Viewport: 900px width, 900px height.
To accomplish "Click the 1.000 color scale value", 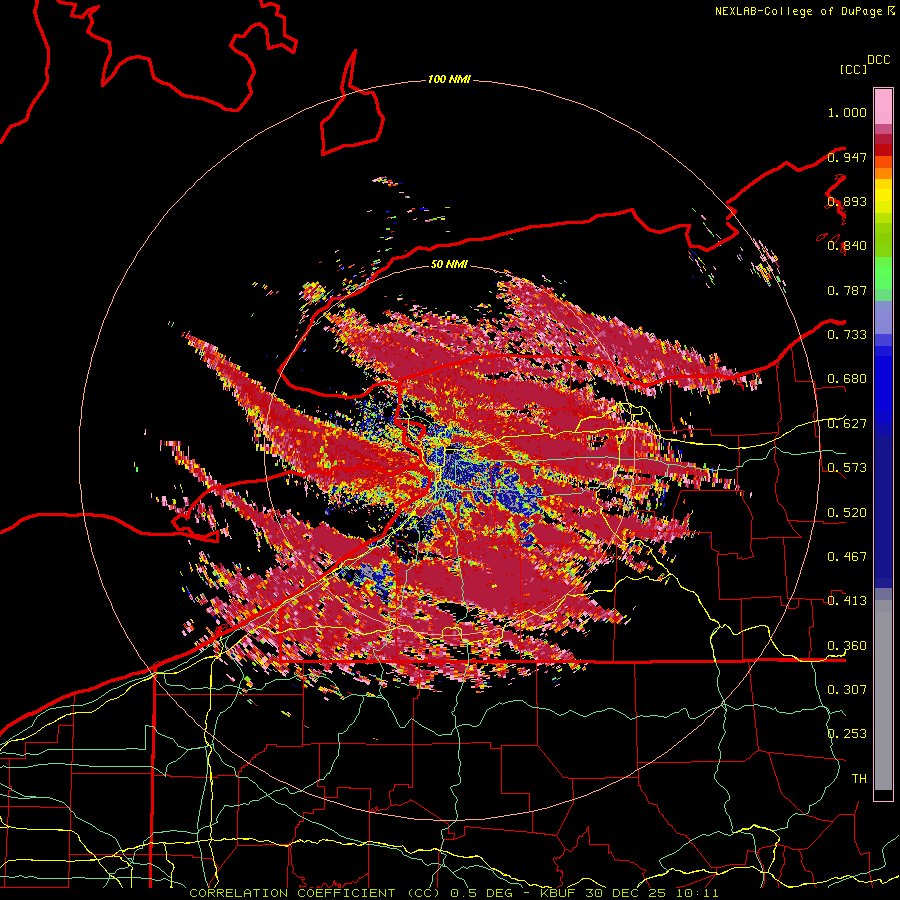I will tap(847, 112).
